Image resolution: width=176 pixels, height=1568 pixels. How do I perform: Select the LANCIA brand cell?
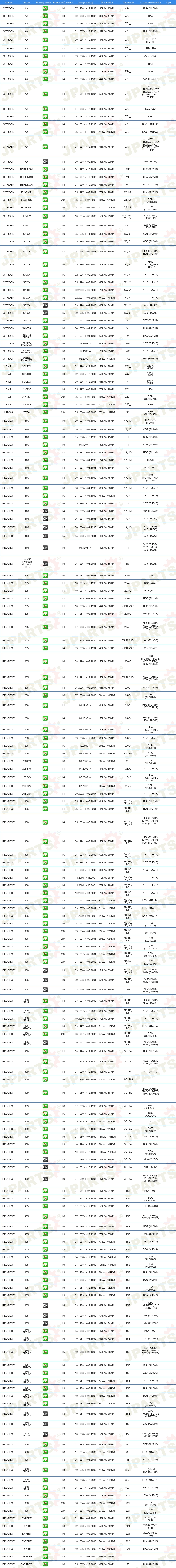tap(9, 412)
